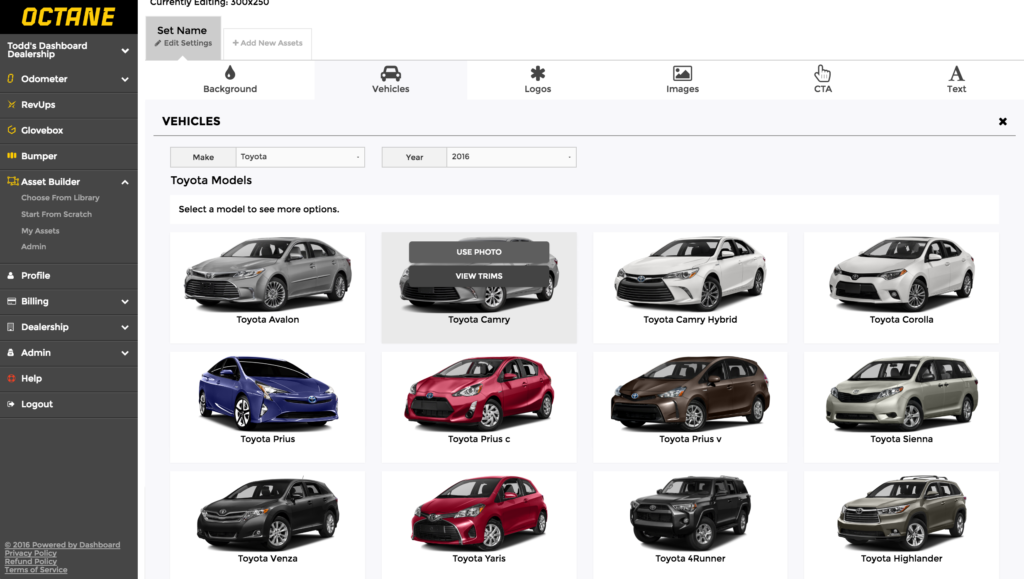Click the Glovebox sidebar icon
The height and width of the screenshot is (579, 1024).
11,130
